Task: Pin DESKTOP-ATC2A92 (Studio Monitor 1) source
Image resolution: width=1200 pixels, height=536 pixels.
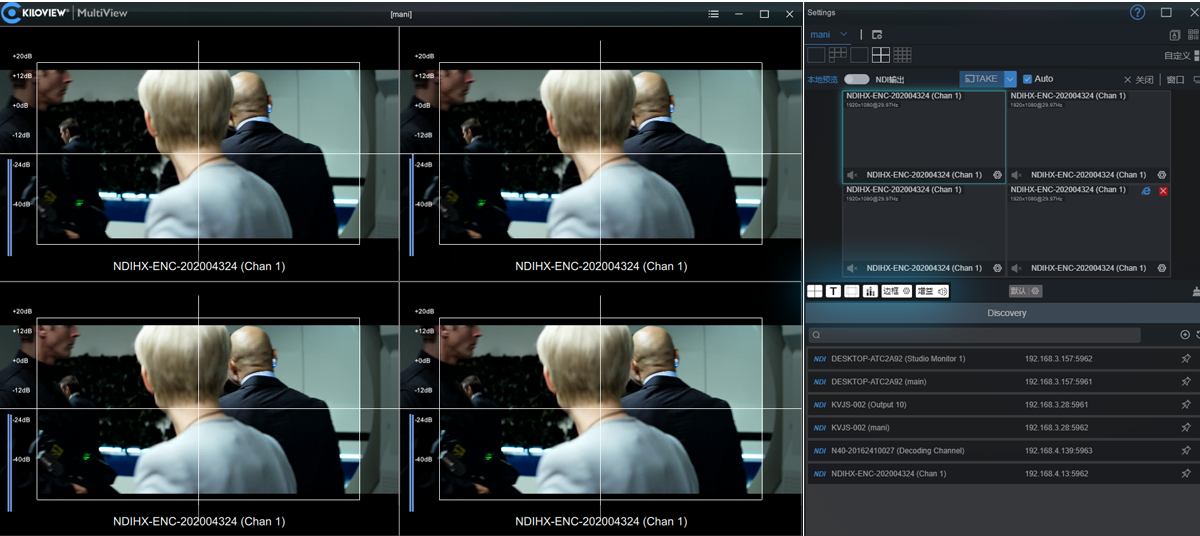Action: [1186, 358]
